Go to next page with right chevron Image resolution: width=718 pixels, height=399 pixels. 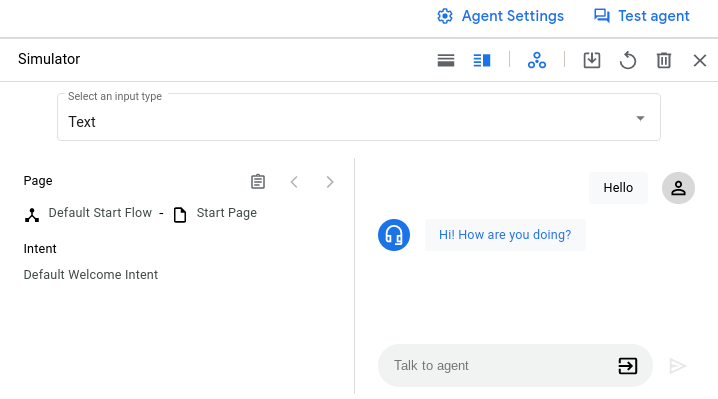pyautogui.click(x=330, y=182)
